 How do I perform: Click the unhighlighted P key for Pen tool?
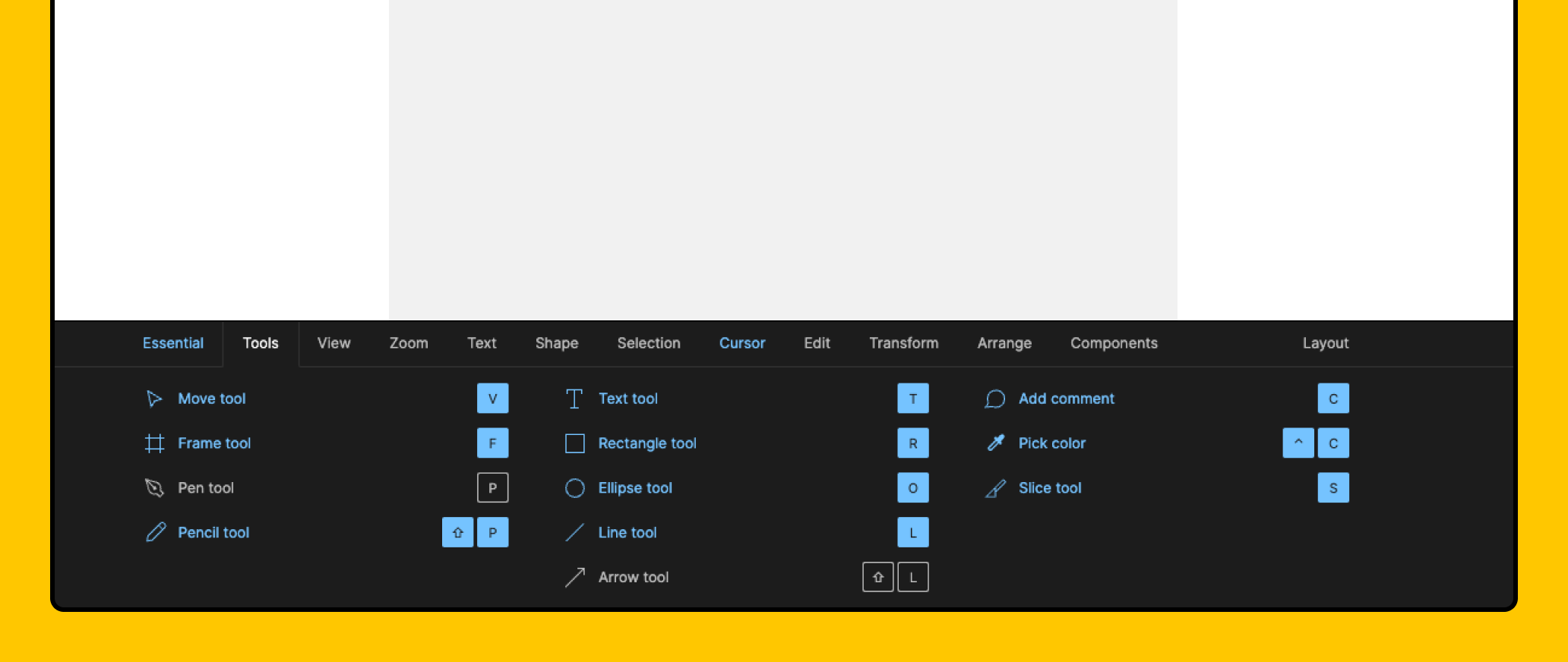(492, 488)
